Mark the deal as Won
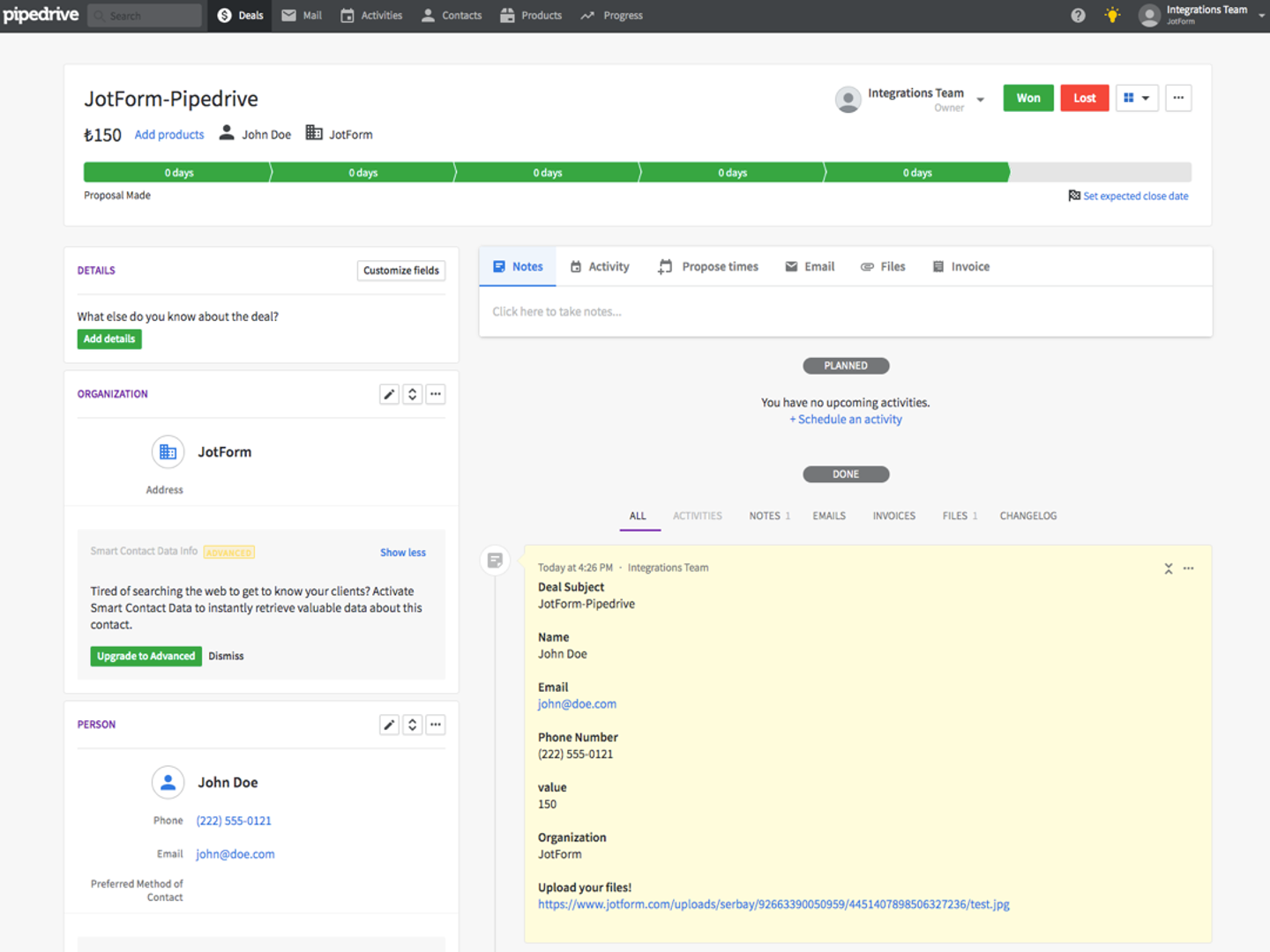The height and width of the screenshot is (952, 1270). click(1028, 98)
